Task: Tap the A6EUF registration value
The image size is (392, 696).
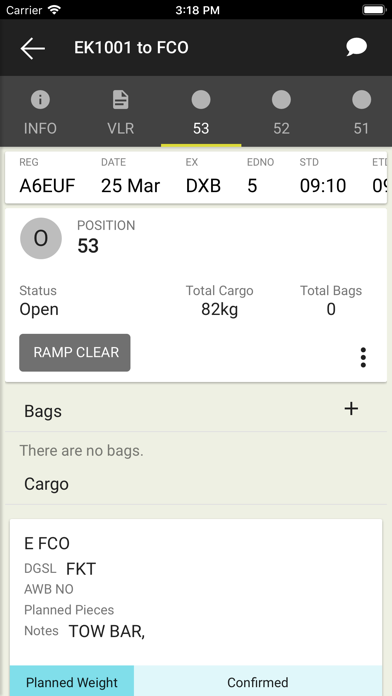Action: point(47,186)
